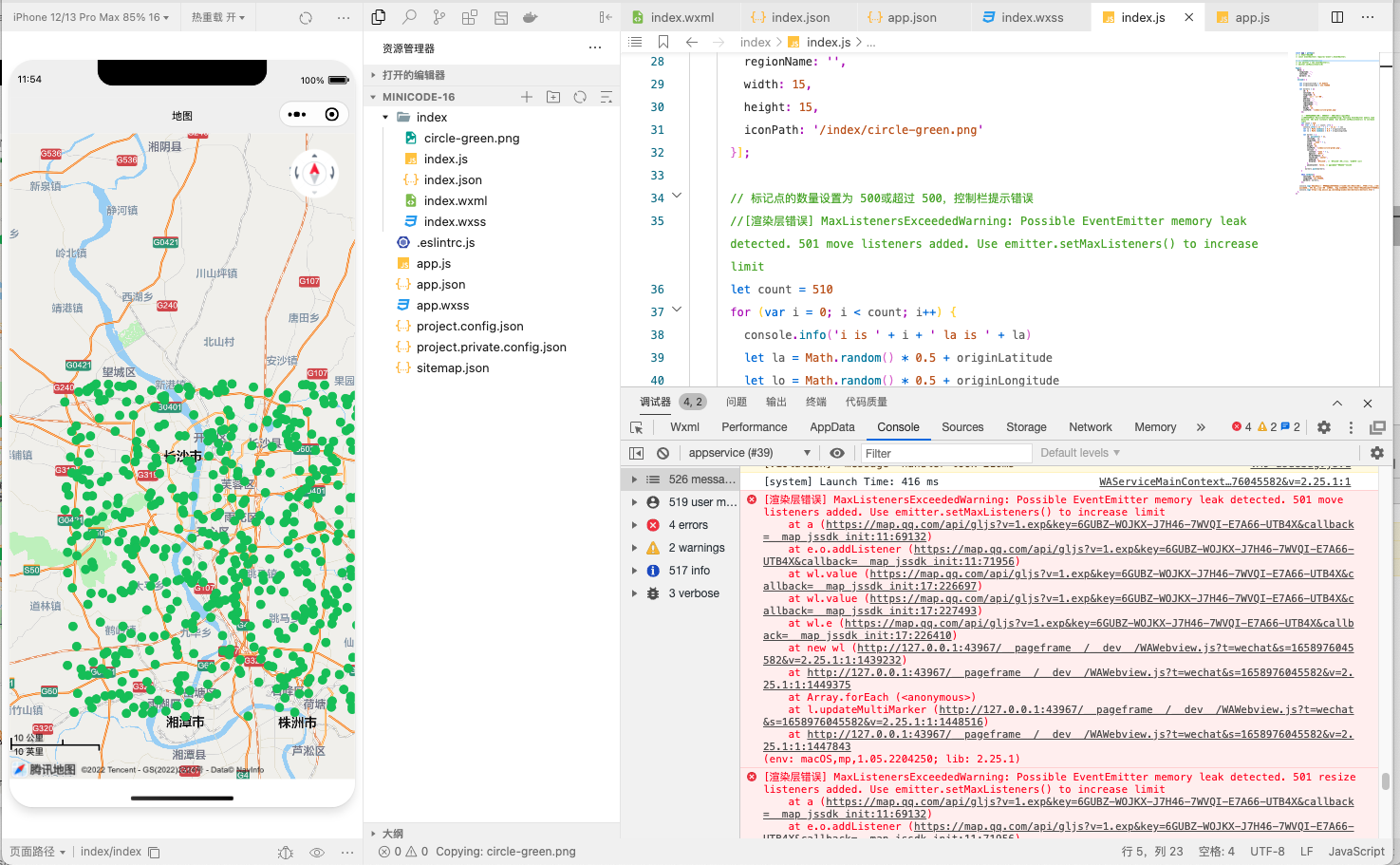The width and height of the screenshot is (1400, 865).
Task: Expand the 大纲 outline section
Action: (492, 834)
